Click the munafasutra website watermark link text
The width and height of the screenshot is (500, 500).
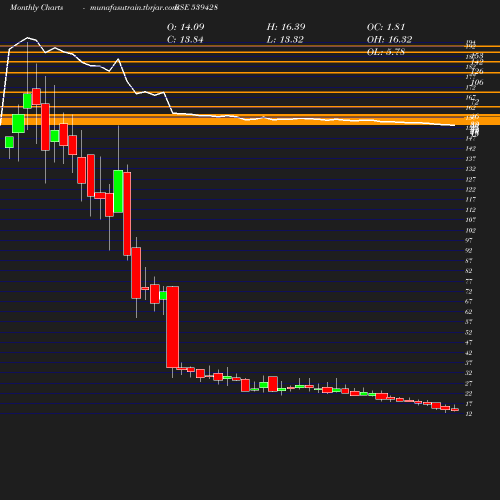(x=133, y=8)
